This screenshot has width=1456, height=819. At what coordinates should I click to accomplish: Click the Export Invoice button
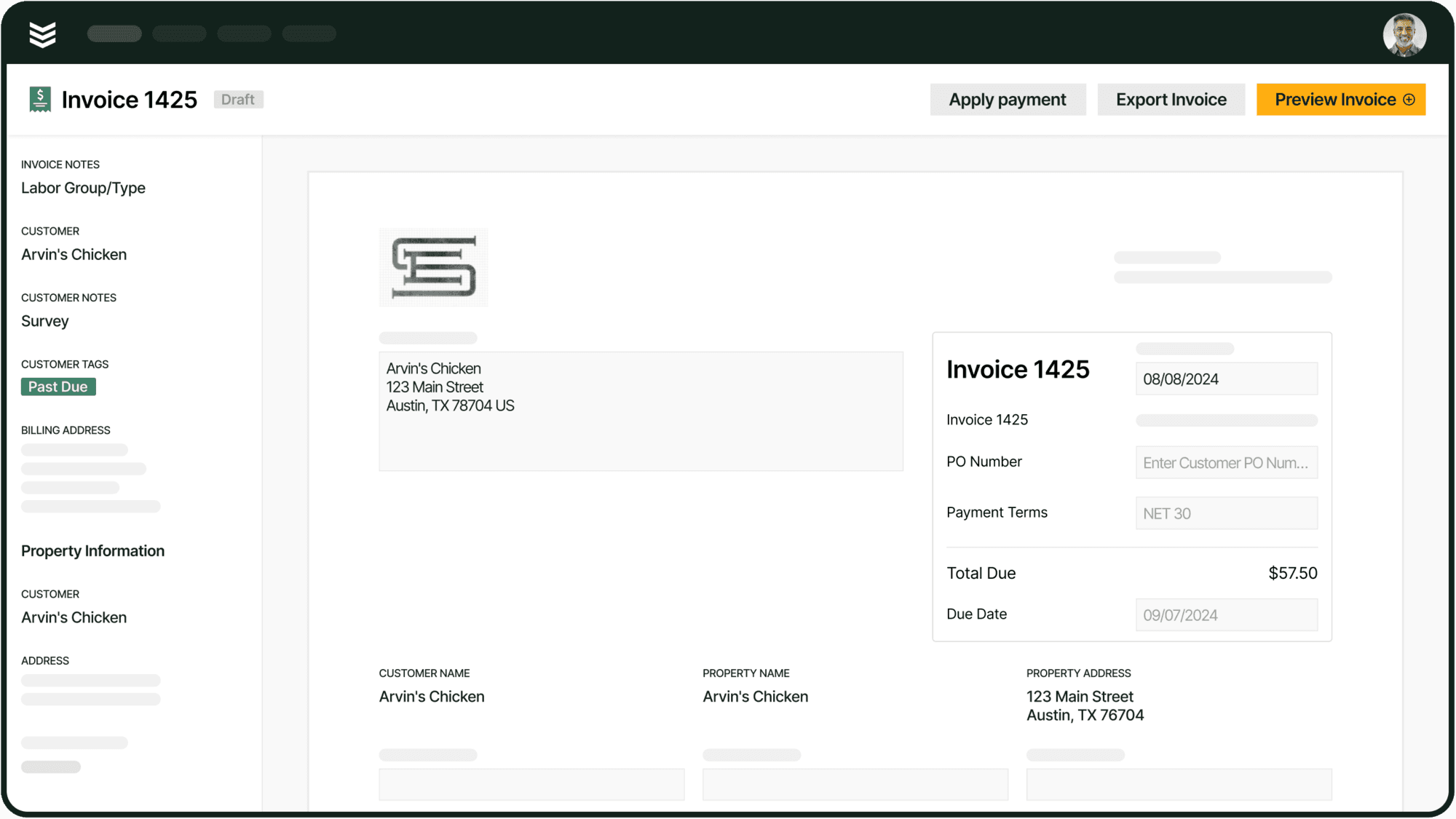tap(1170, 99)
